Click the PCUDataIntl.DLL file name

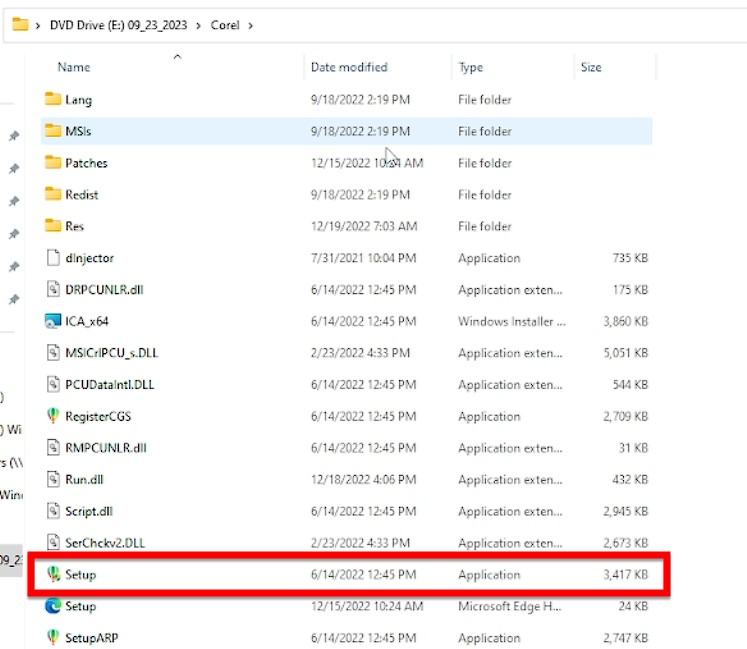pos(110,385)
